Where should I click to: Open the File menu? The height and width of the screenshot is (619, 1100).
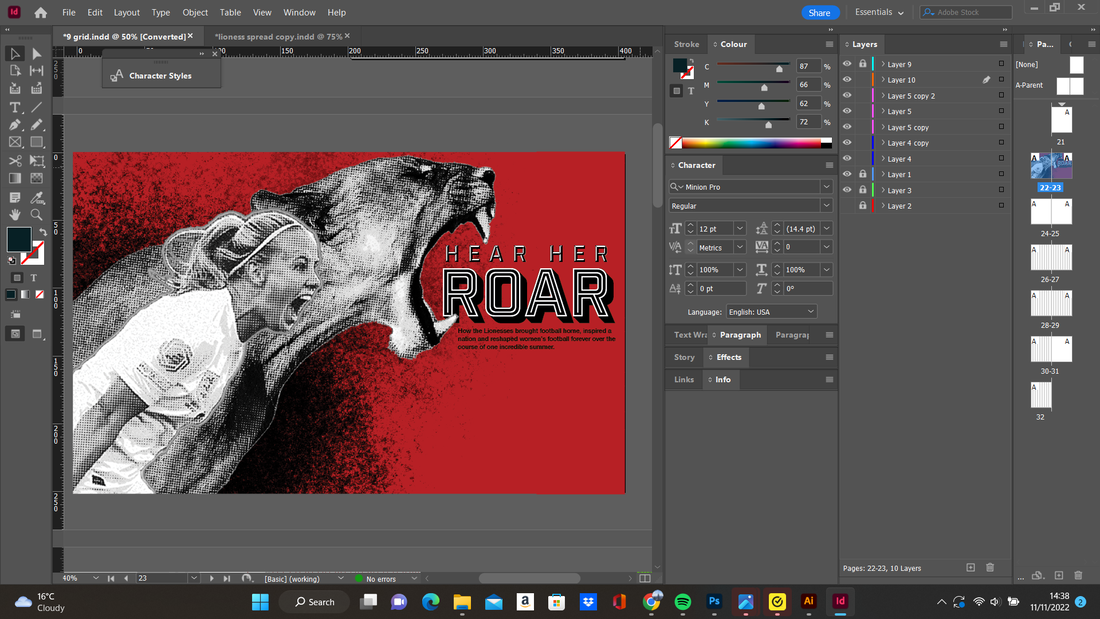[69, 13]
